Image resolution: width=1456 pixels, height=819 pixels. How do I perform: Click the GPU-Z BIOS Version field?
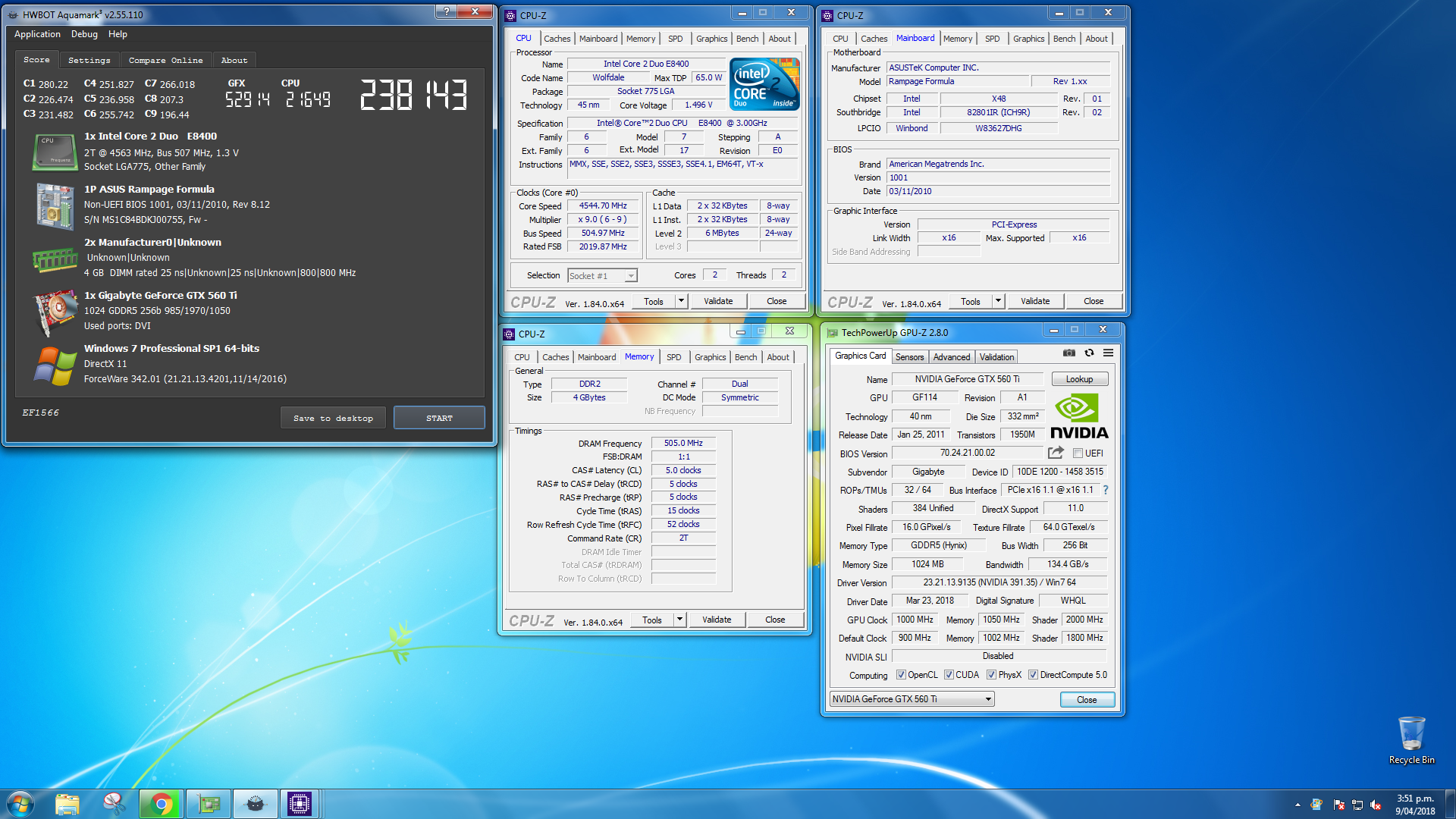[967, 453]
